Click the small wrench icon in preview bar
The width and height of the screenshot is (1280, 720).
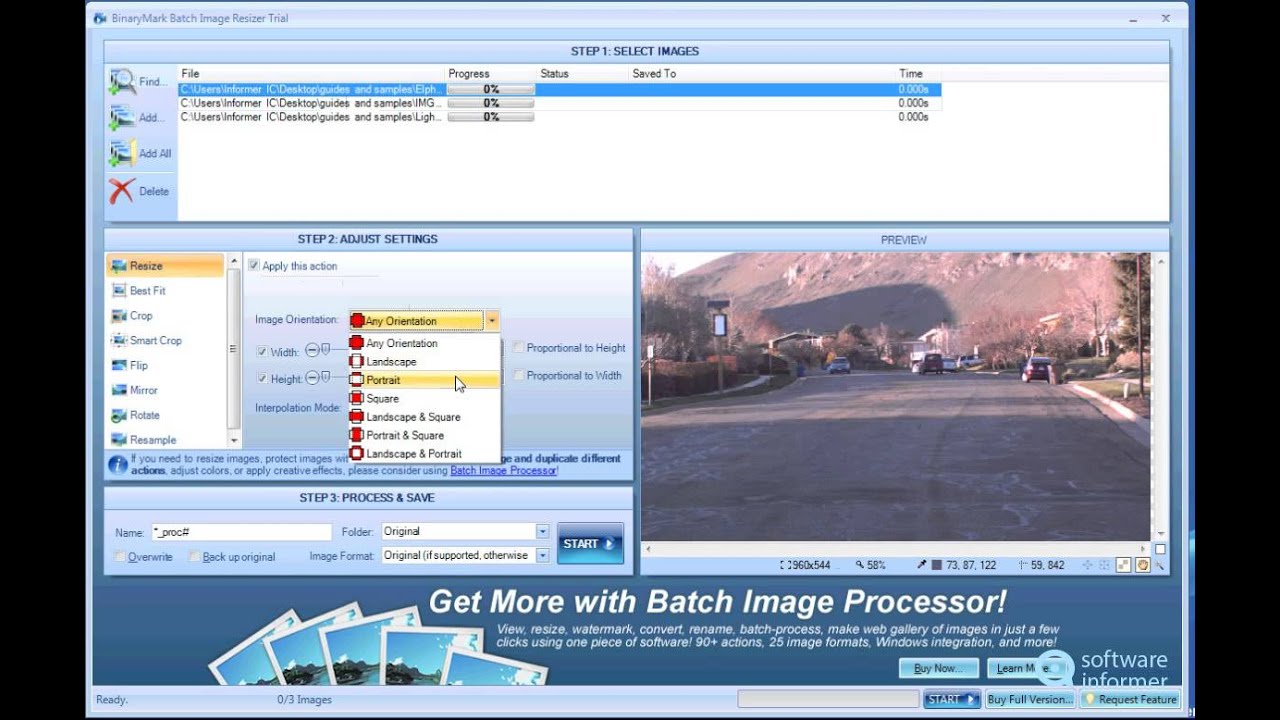(1160, 565)
